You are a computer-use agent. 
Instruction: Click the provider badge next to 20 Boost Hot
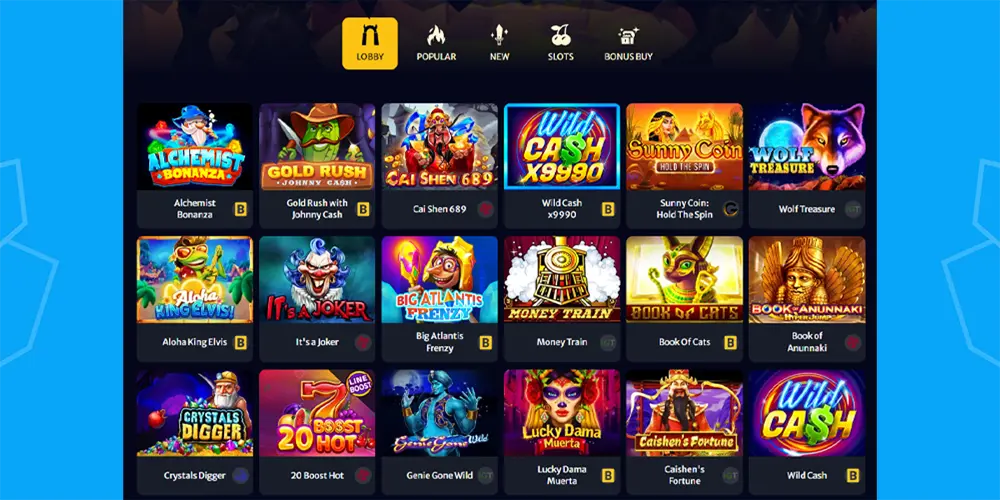pyautogui.click(x=363, y=476)
